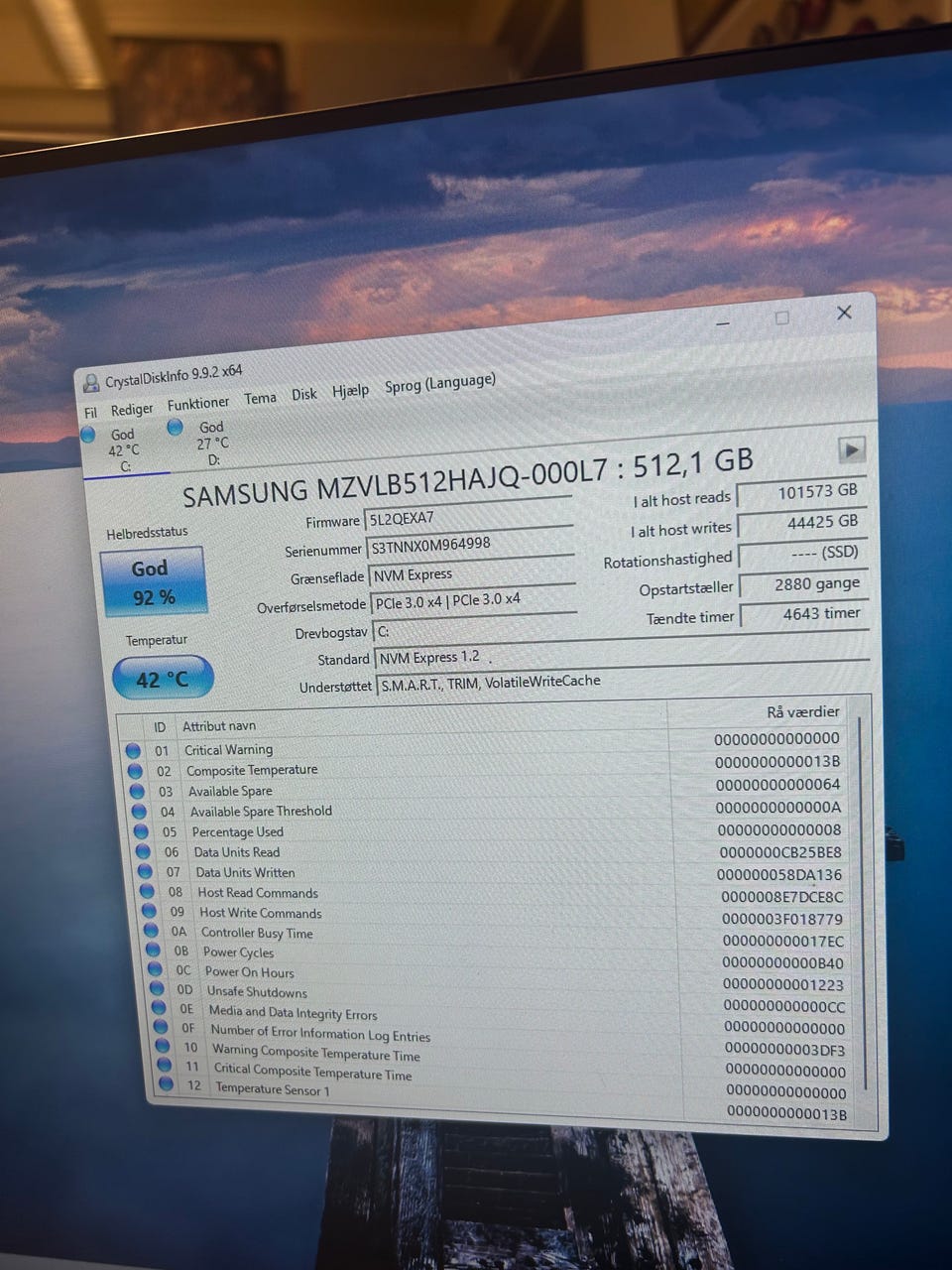
Task: Click status icon for Media and Data Integrity Errors
Action: coord(159,1008)
